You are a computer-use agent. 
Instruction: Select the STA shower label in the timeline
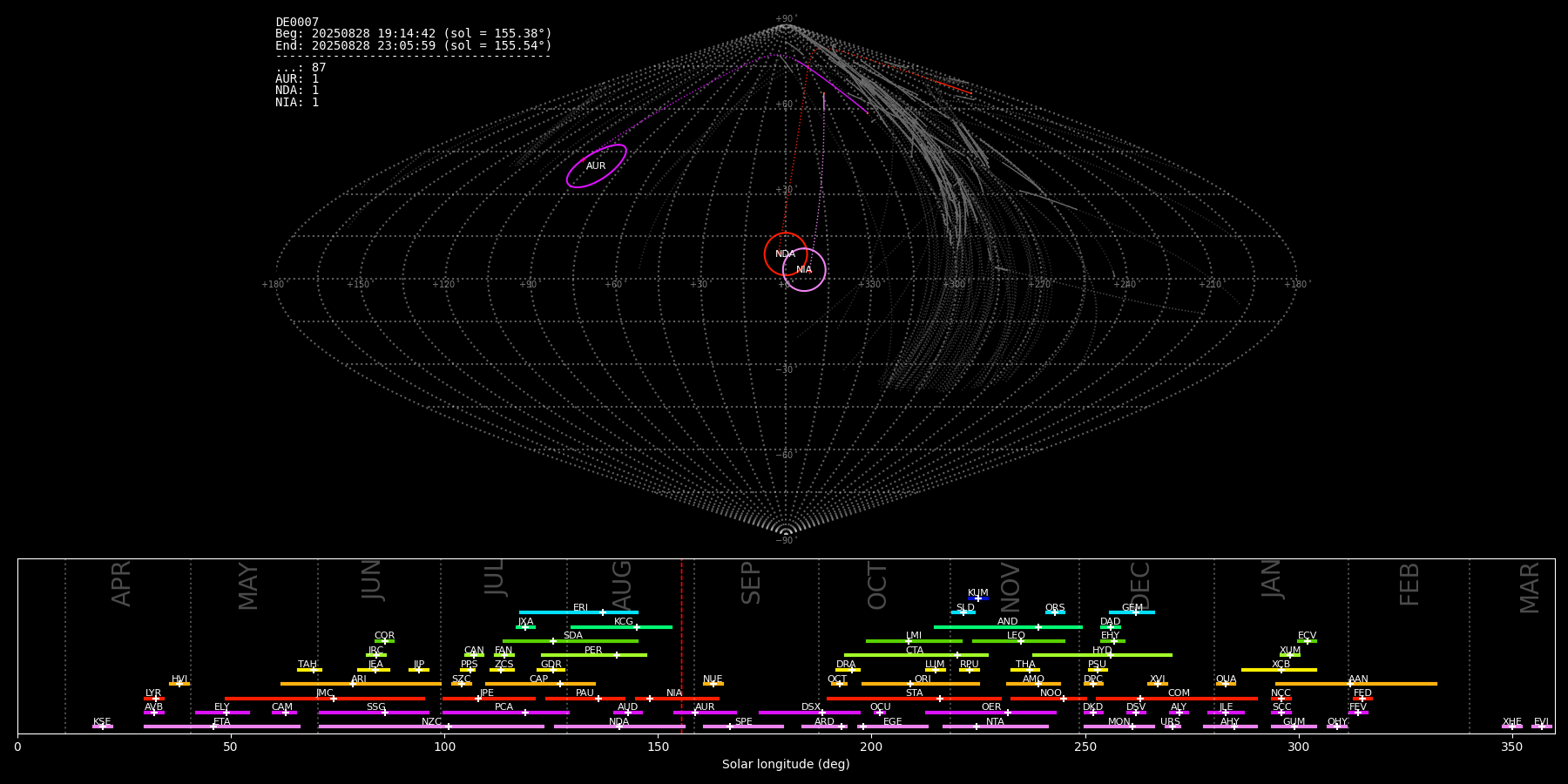click(914, 693)
